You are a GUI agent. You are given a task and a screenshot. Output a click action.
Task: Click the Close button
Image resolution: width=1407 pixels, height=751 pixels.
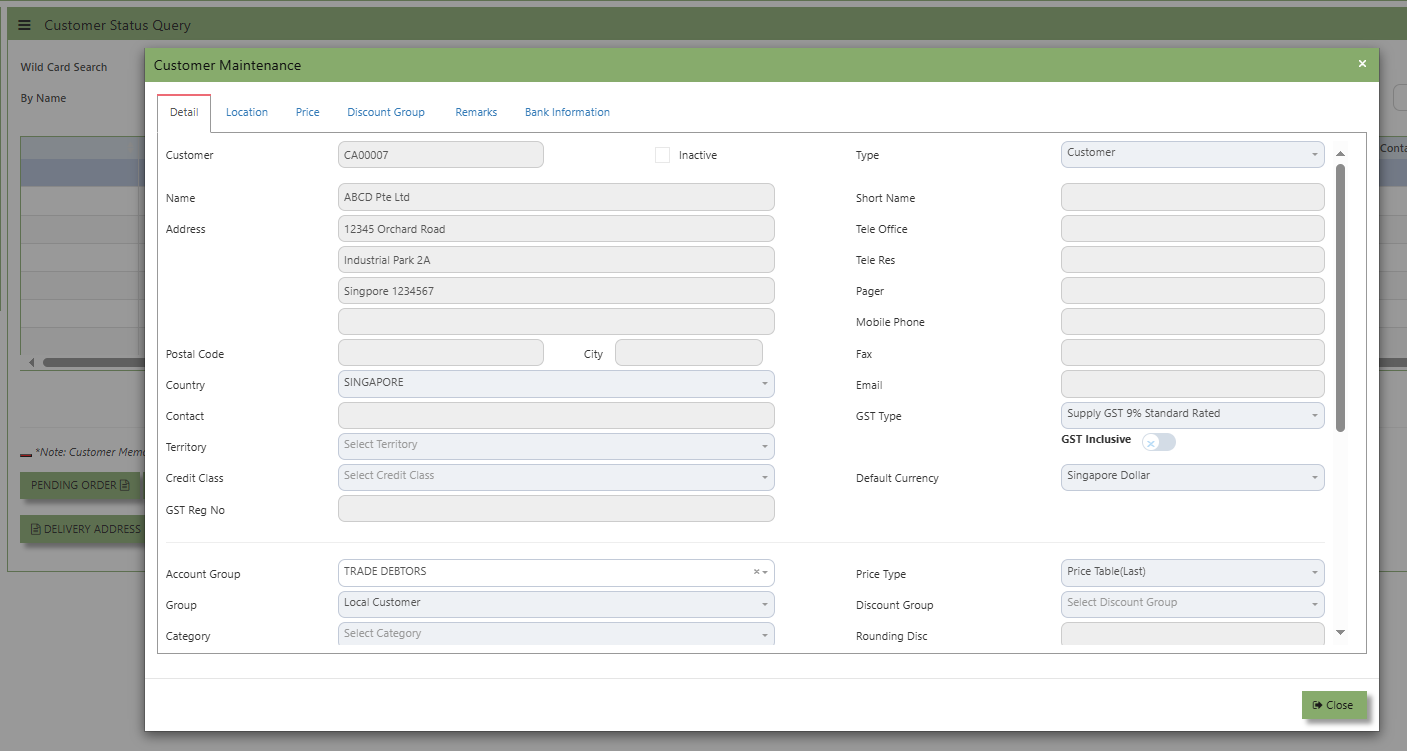tap(1333, 705)
